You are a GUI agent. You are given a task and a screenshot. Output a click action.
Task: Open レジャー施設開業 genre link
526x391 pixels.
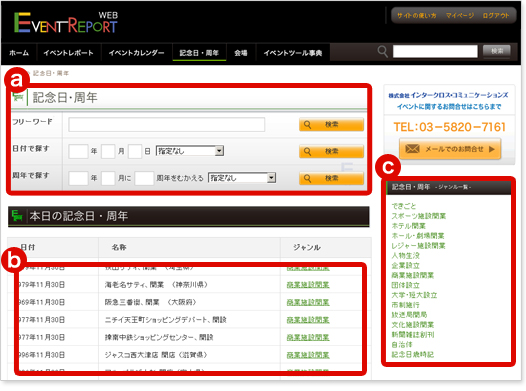[418, 245]
